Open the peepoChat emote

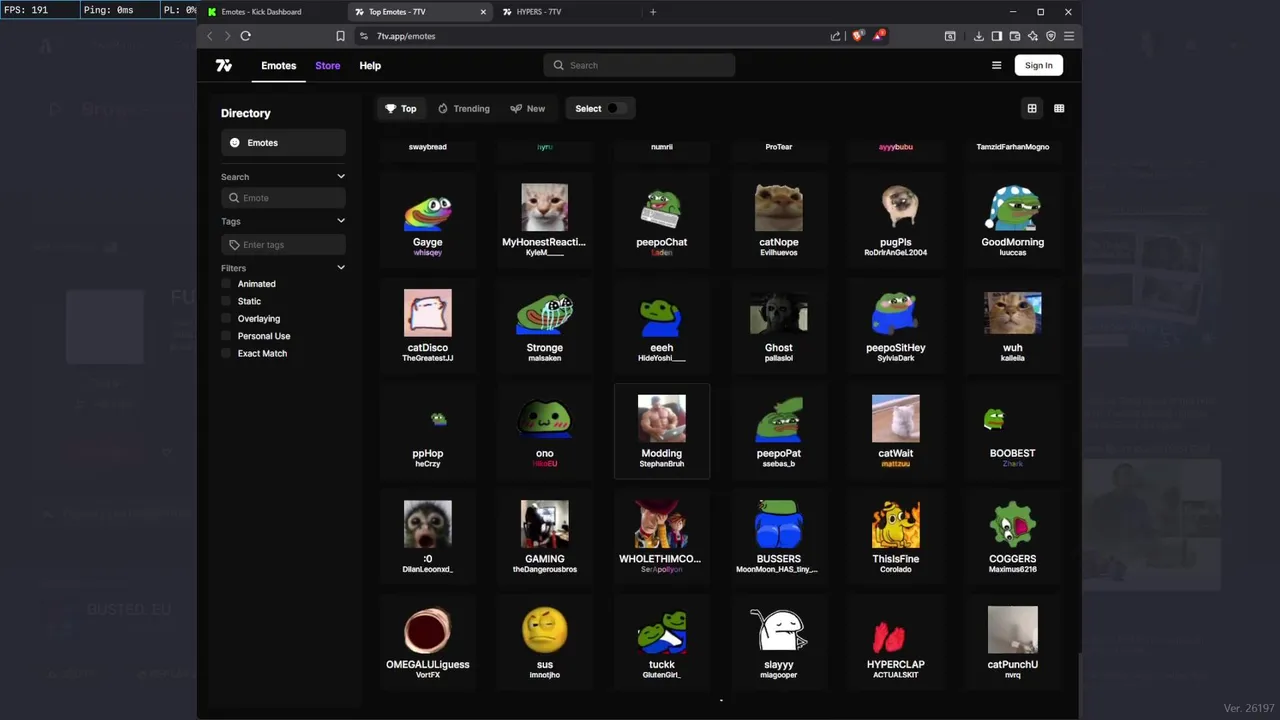click(x=662, y=220)
